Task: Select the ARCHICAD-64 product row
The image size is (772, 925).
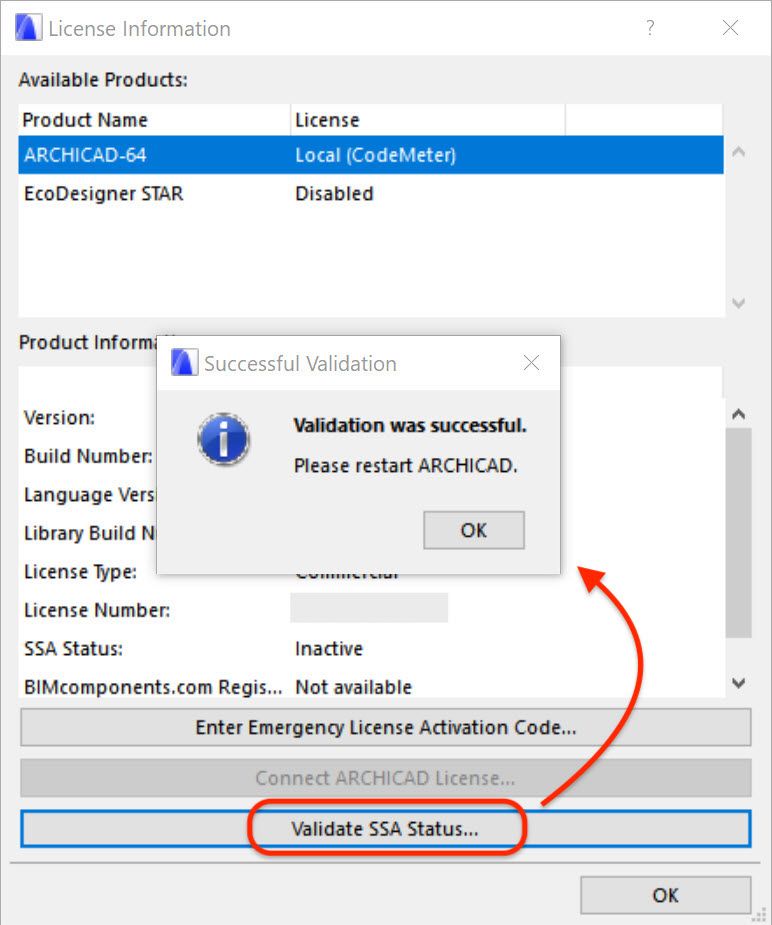Action: point(371,155)
